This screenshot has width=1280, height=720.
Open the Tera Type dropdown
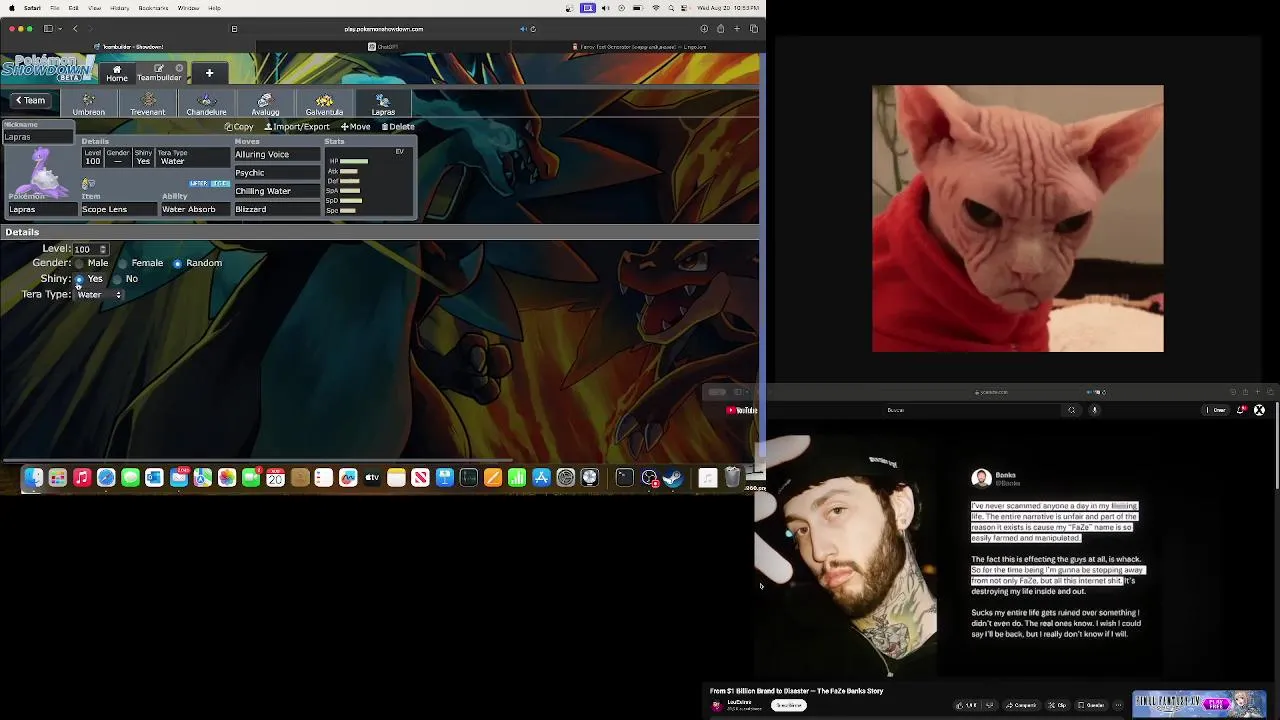click(99, 295)
